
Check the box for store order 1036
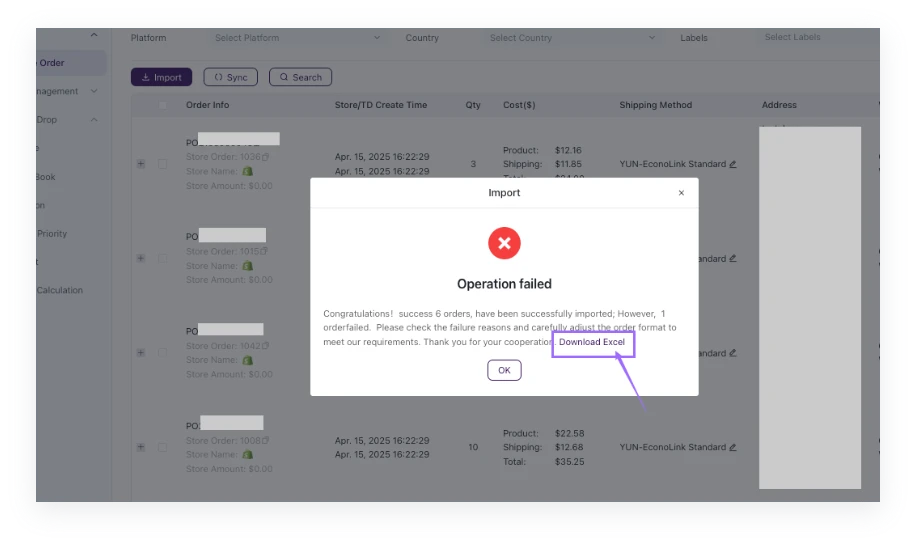click(162, 164)
